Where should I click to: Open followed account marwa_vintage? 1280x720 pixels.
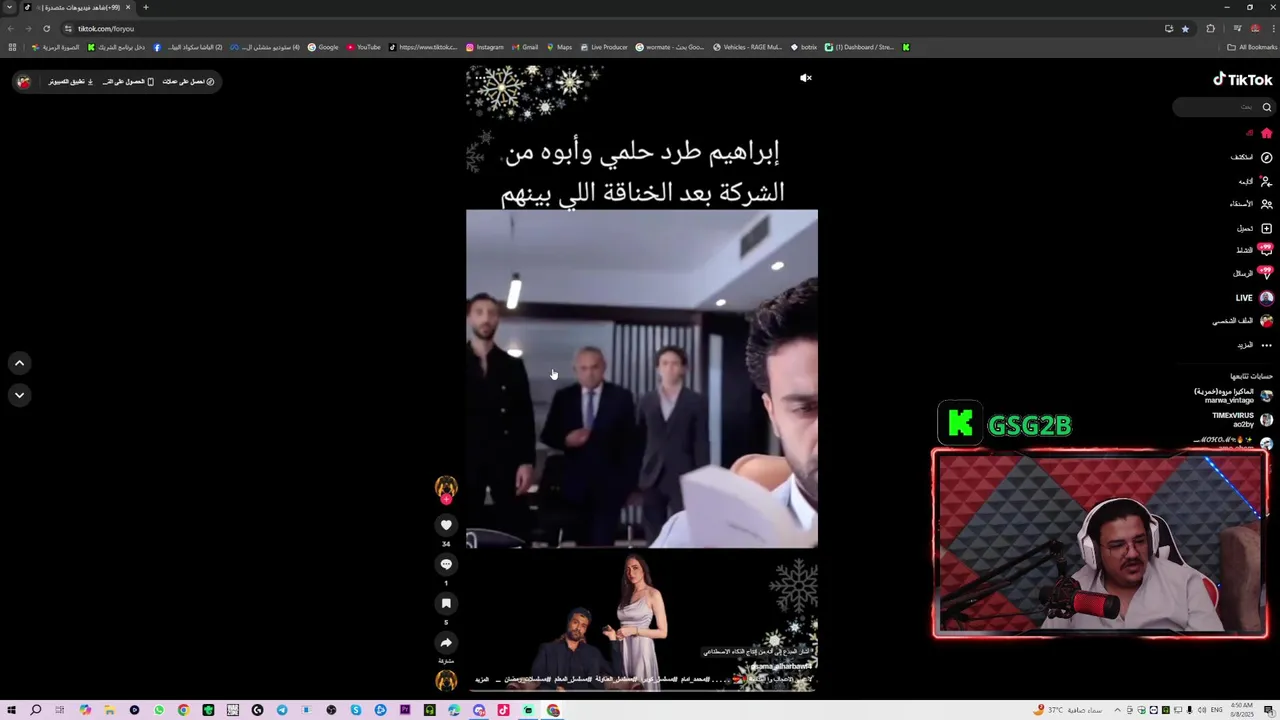(1233, 396)
